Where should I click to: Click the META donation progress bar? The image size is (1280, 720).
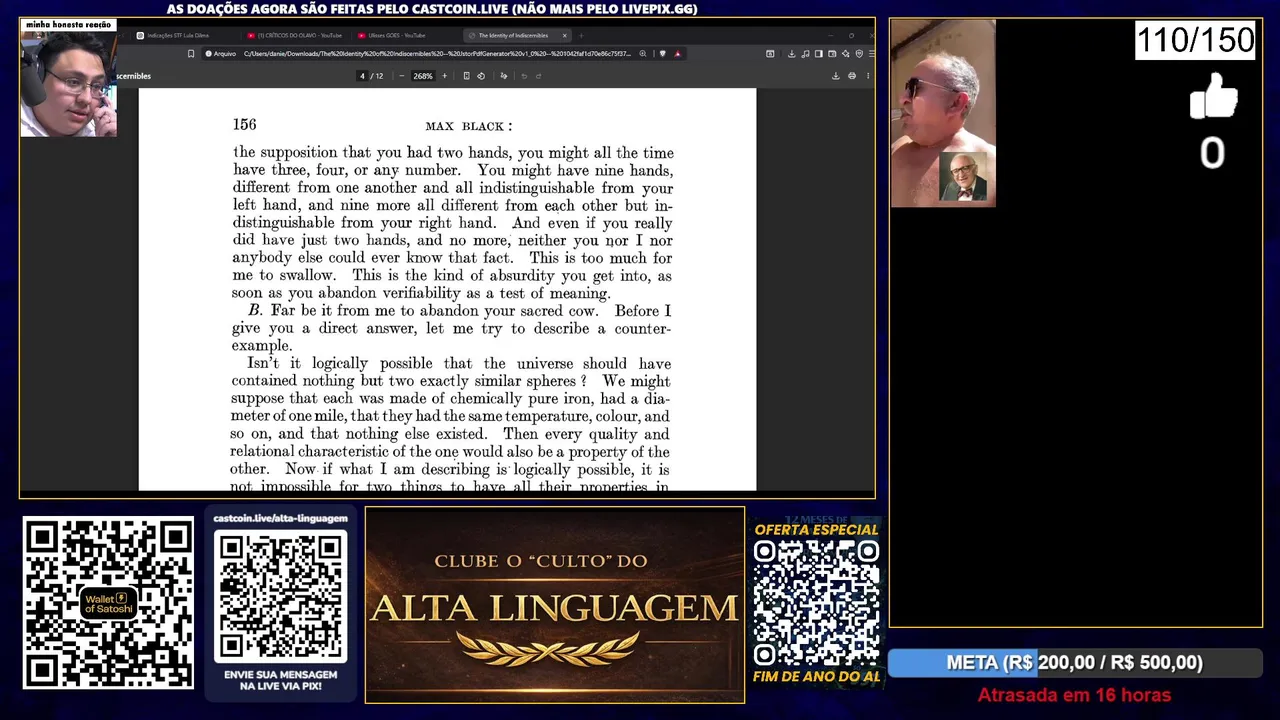[x=1075, y=662]
